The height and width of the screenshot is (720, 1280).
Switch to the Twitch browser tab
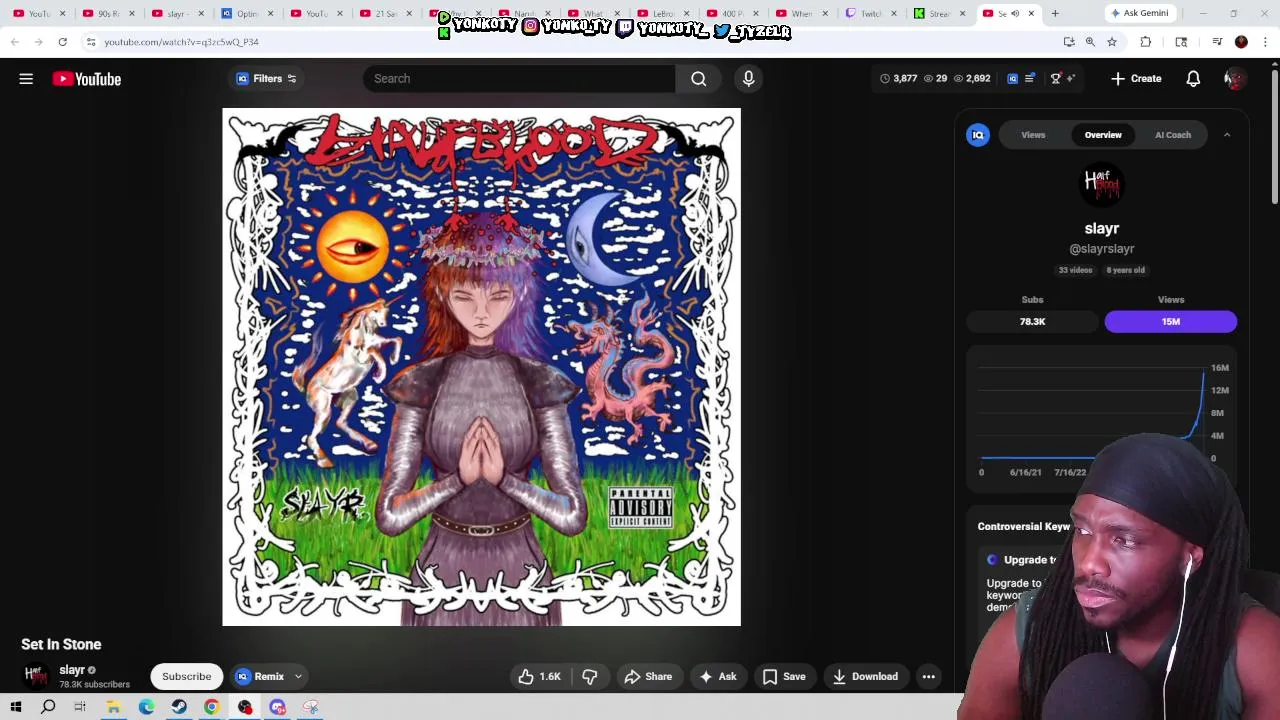pyautogui.click(x=871, y=13)
